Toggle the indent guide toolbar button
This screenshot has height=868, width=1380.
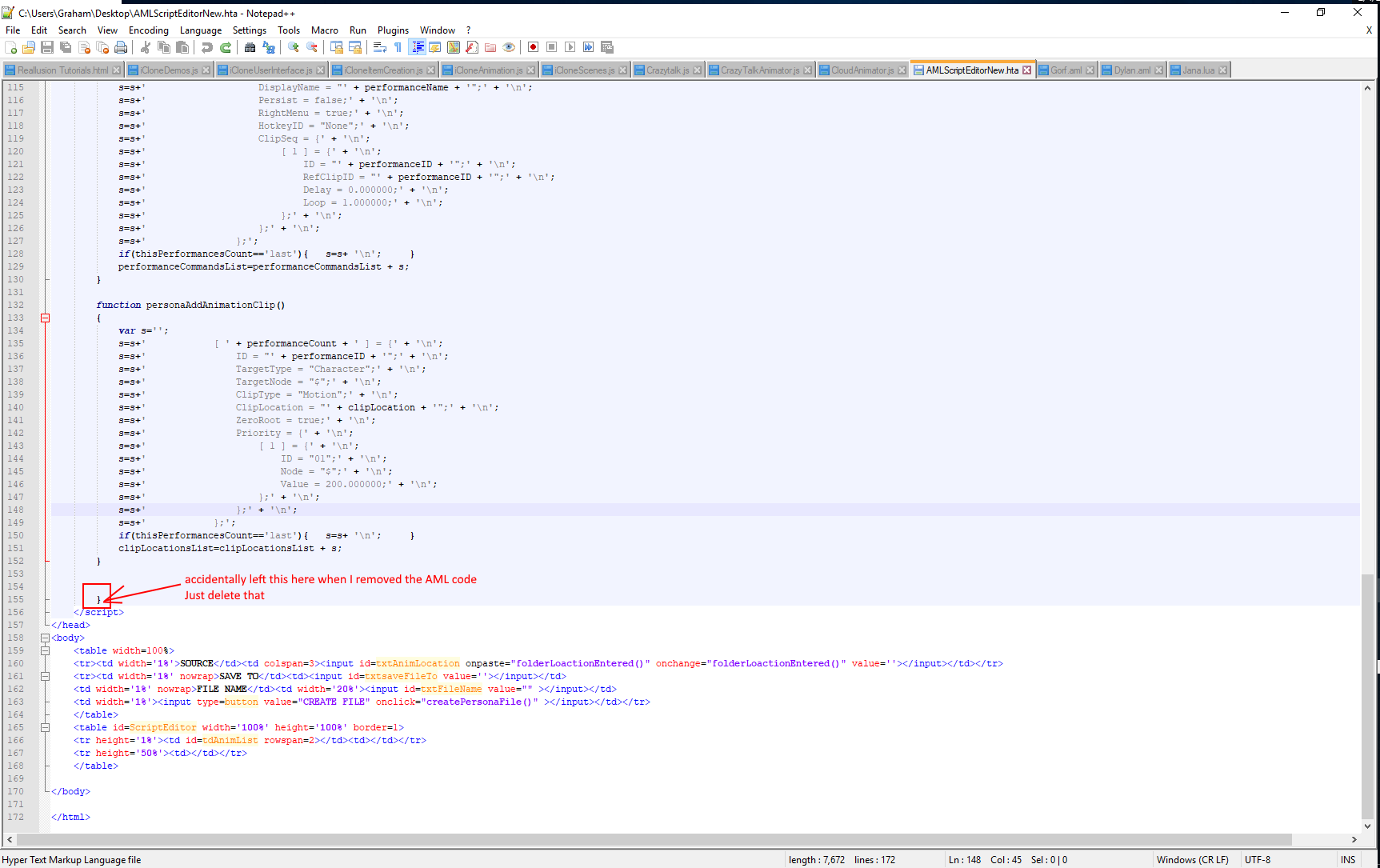(x=417, y=48)
